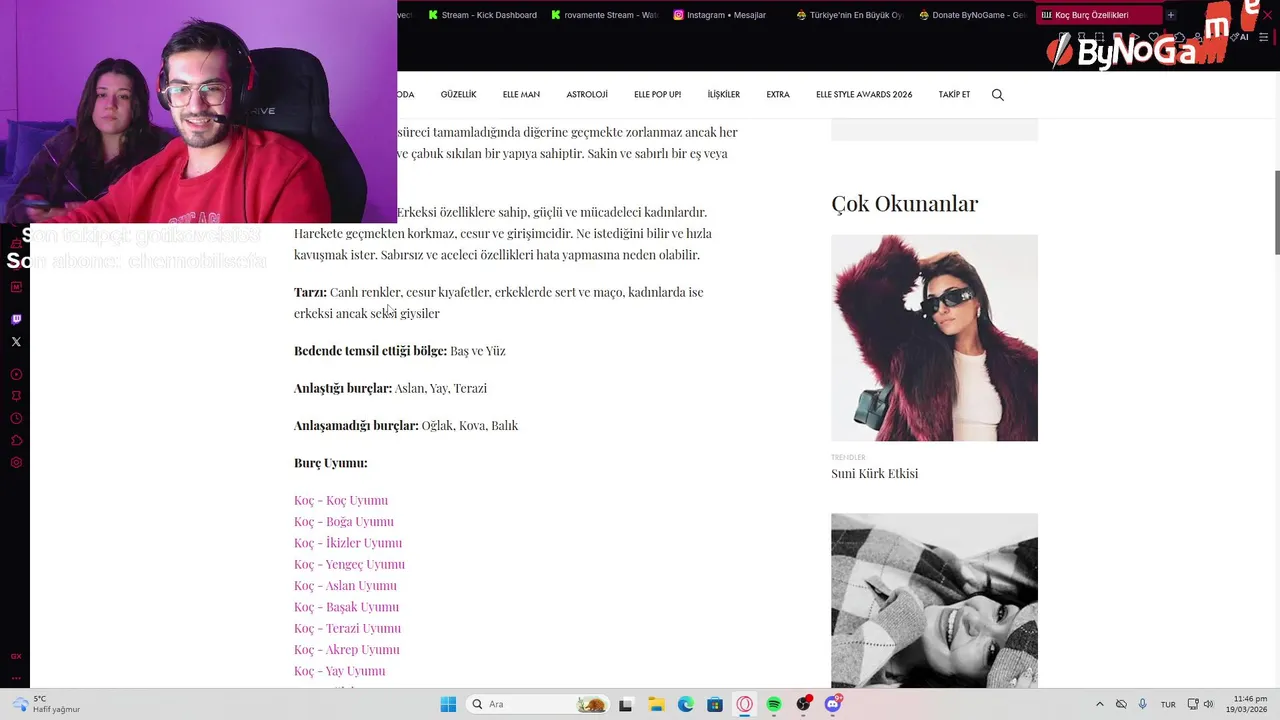This screenshot has width=1280, height=720.
Task: Open the Koç - İkizler Uyumu link
Action: (x=348, y=543)
